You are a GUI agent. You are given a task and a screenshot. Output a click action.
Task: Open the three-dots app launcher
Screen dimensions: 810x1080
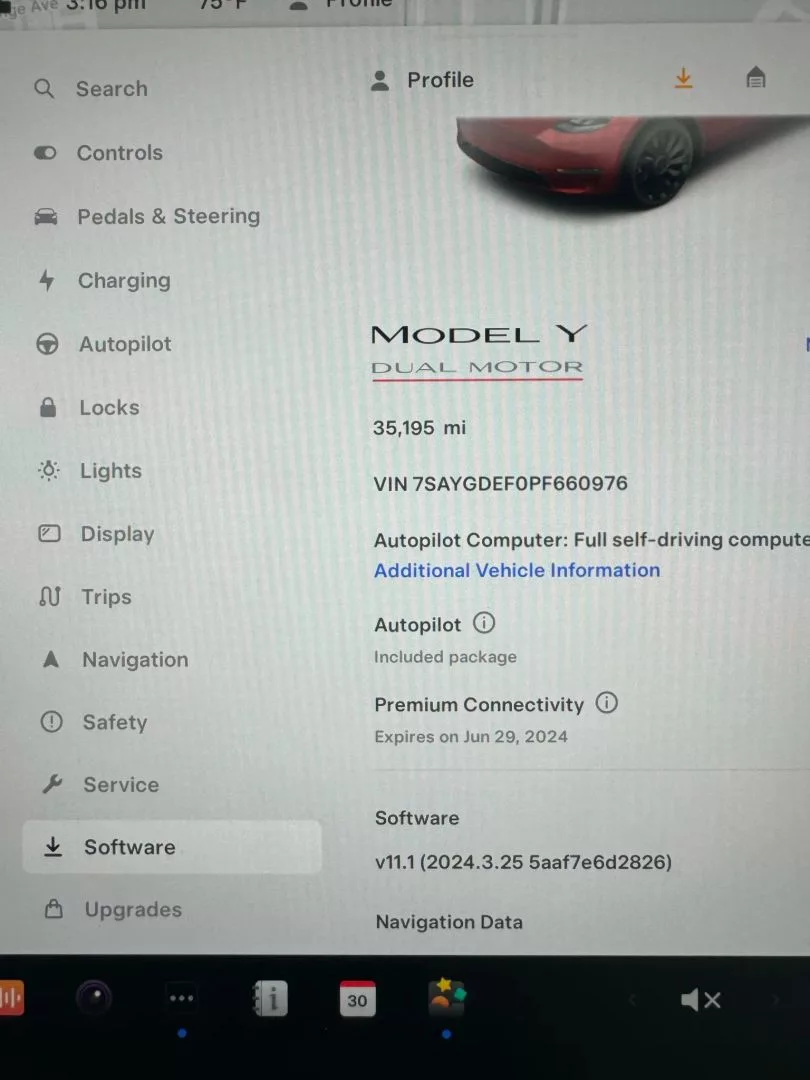tap(181, 998)
